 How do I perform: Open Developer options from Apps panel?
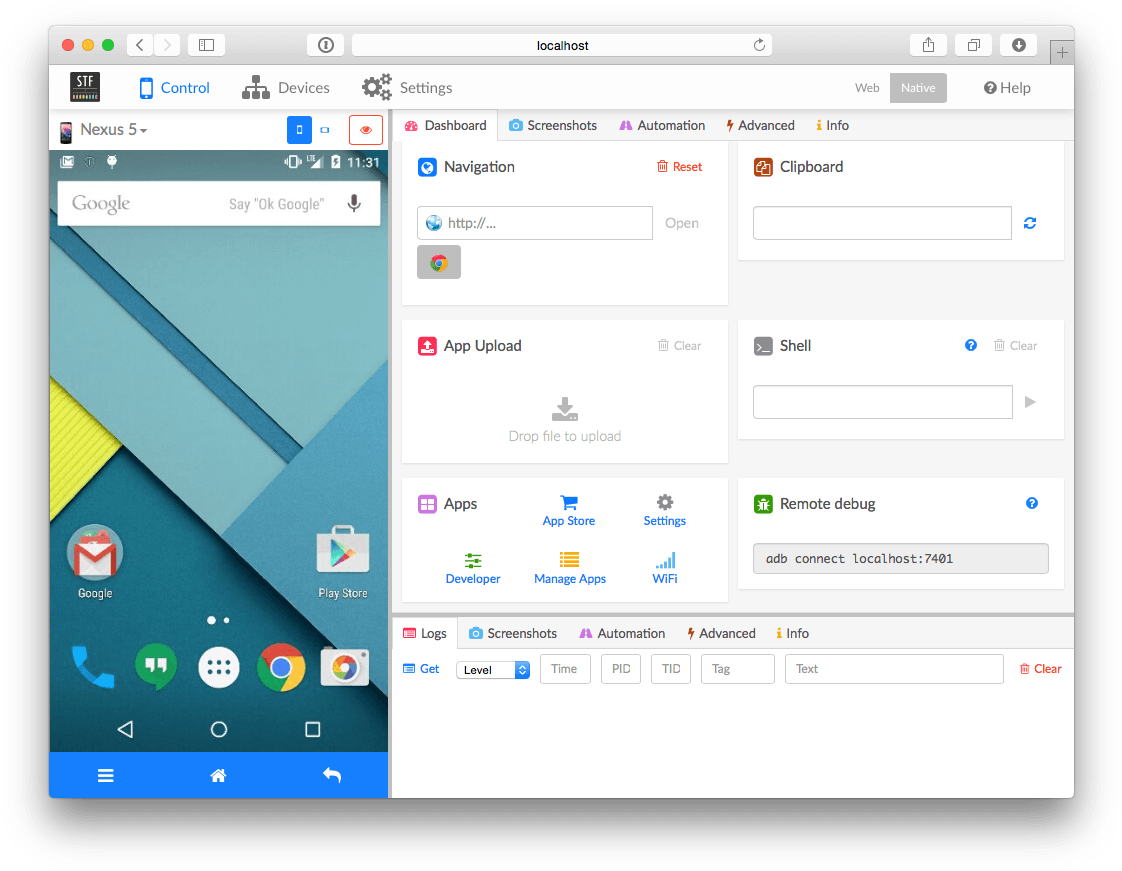click(473, 569)
